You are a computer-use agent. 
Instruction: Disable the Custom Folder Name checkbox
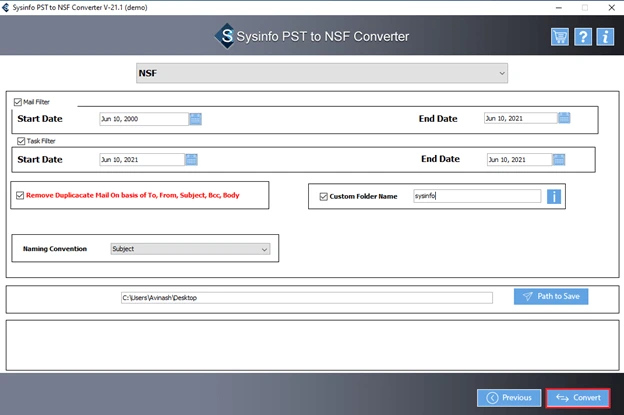(324, 197)
